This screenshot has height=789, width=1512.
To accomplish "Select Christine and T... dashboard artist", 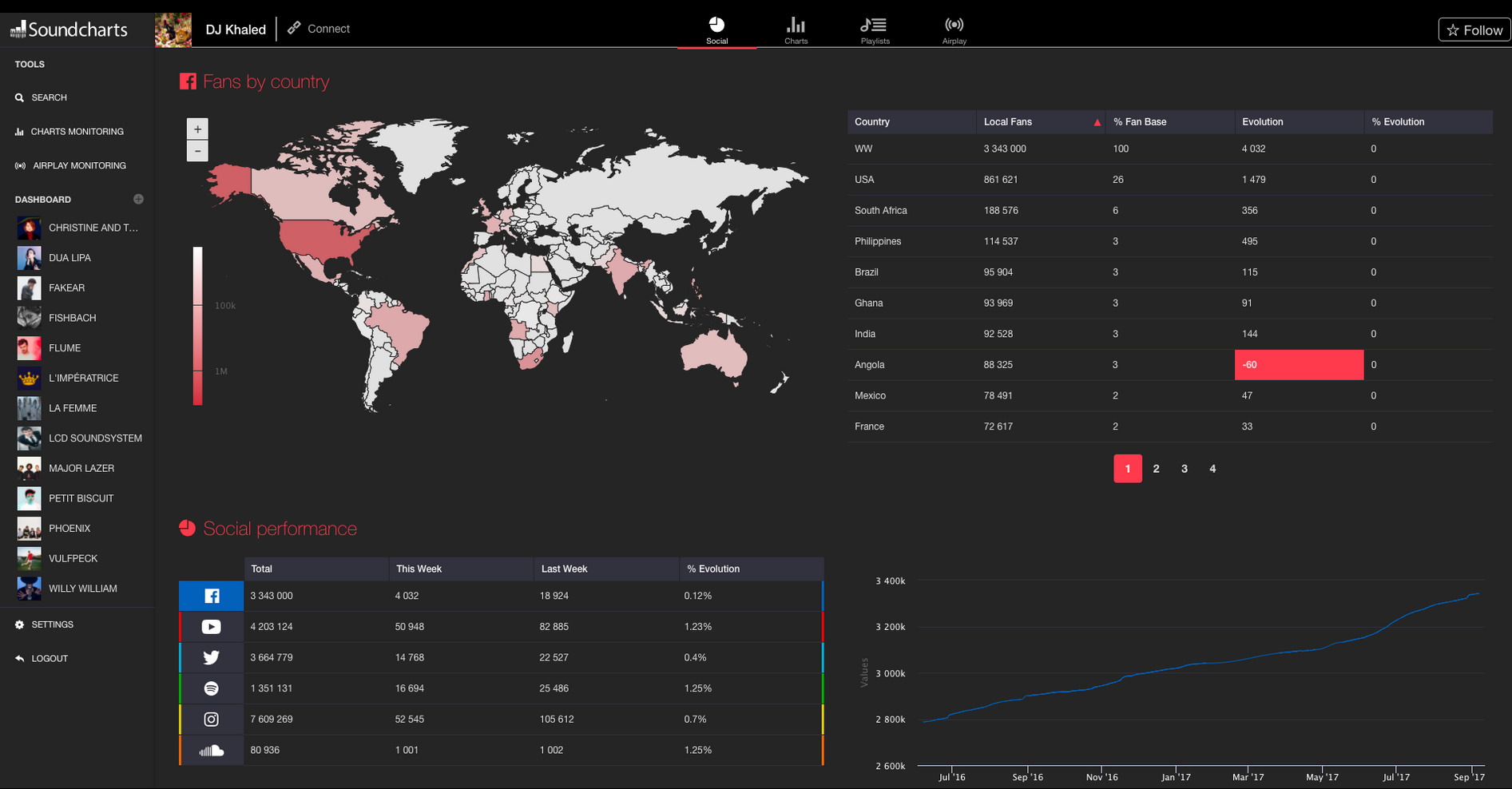I will coord(77,228).
